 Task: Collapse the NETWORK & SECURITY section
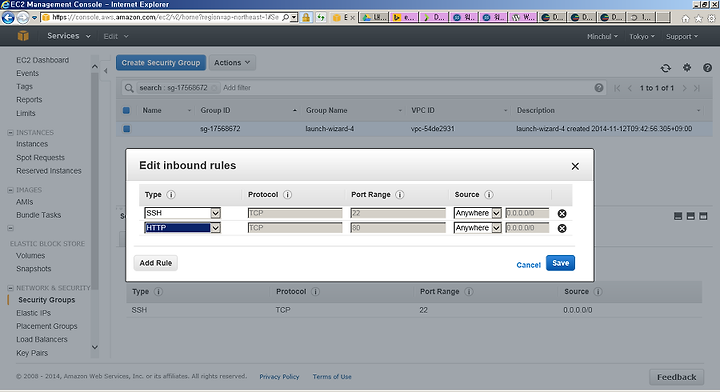click(10, 288)
